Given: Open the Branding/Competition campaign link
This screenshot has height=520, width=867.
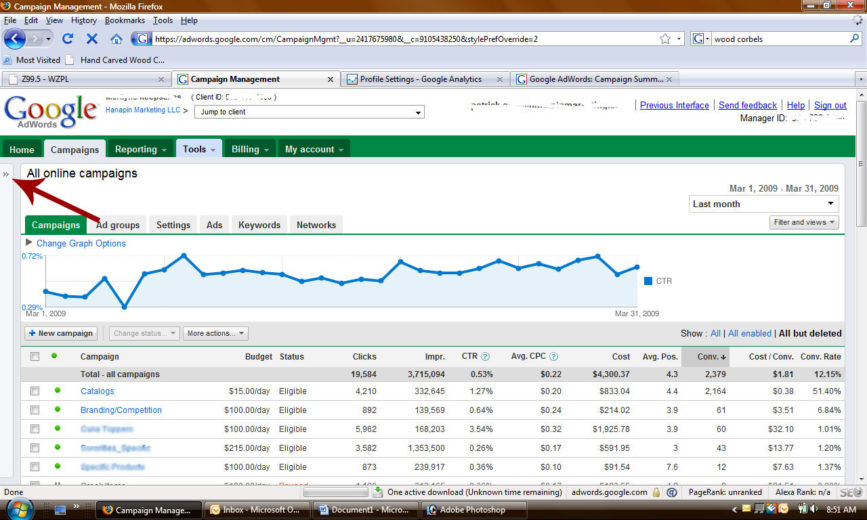Looking at the screenshot, I should tap(121, 410).
